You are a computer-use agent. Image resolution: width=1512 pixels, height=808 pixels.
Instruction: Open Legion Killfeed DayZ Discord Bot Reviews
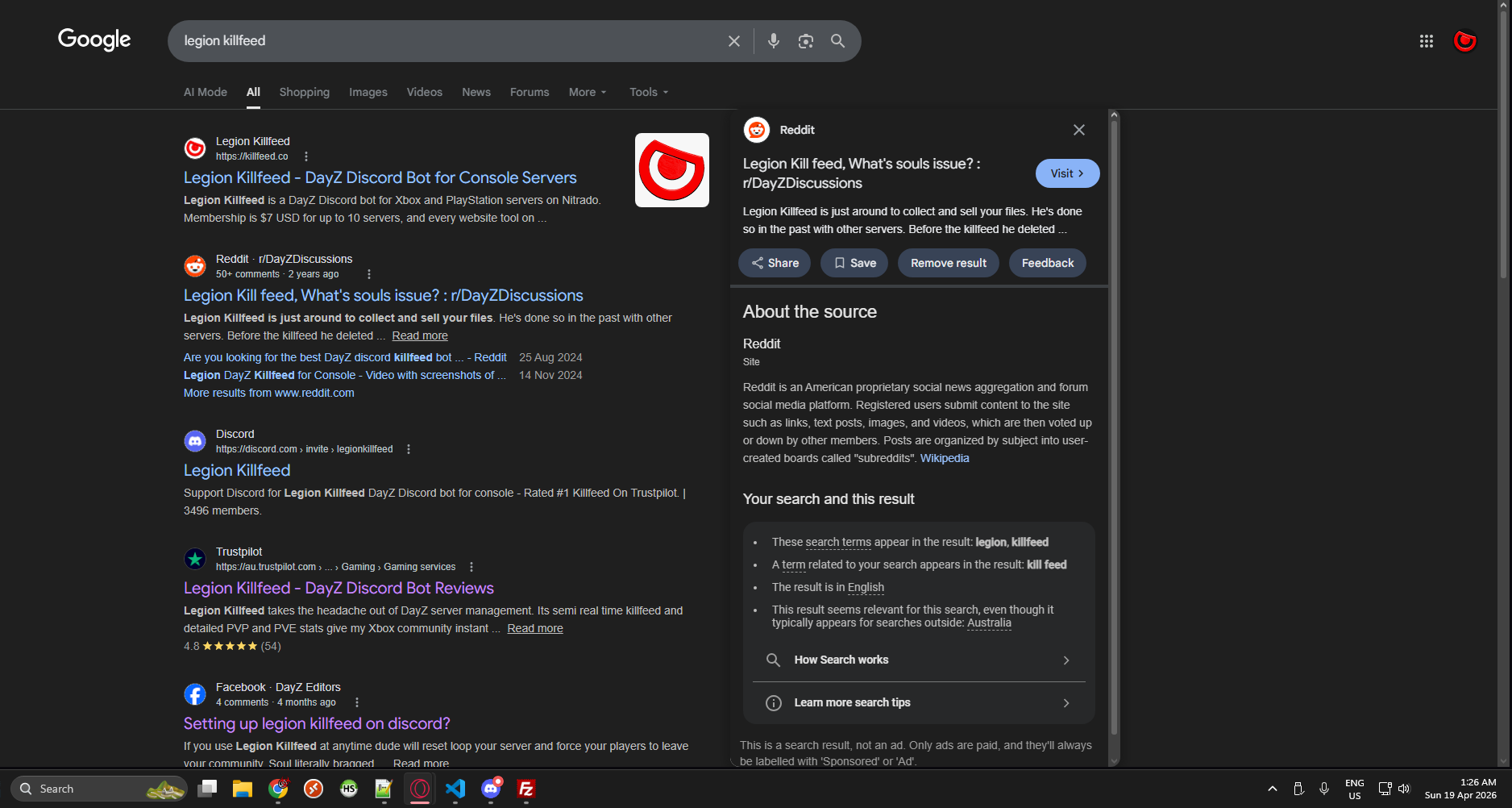pos(339,588)
